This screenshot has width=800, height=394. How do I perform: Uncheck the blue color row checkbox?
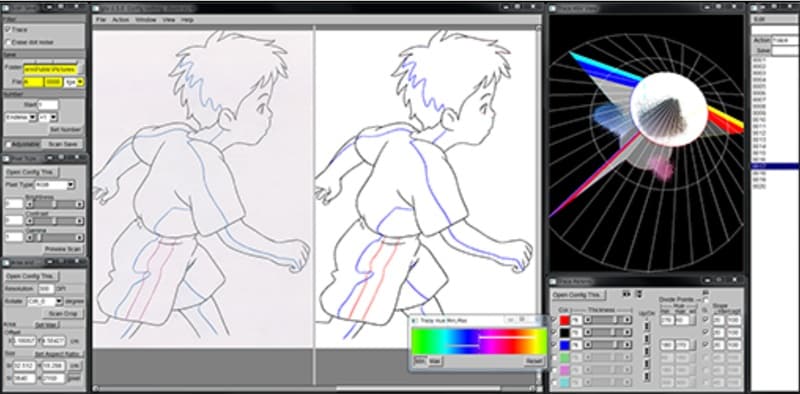555,346
